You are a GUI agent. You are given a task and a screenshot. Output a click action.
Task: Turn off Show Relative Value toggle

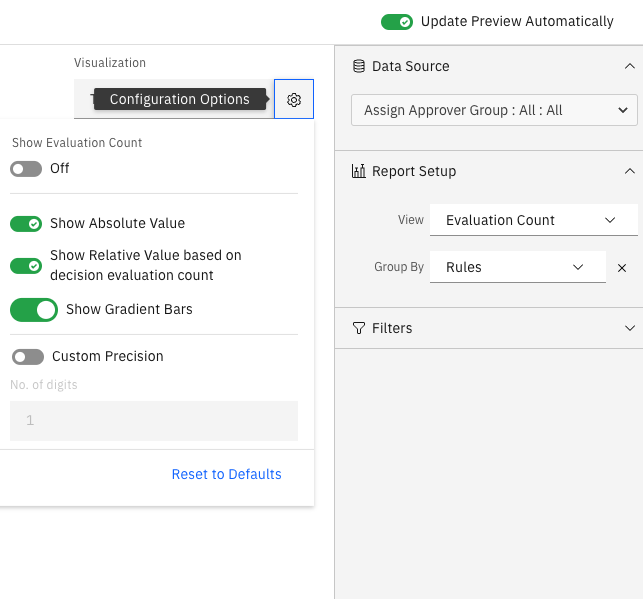(26, 265)
